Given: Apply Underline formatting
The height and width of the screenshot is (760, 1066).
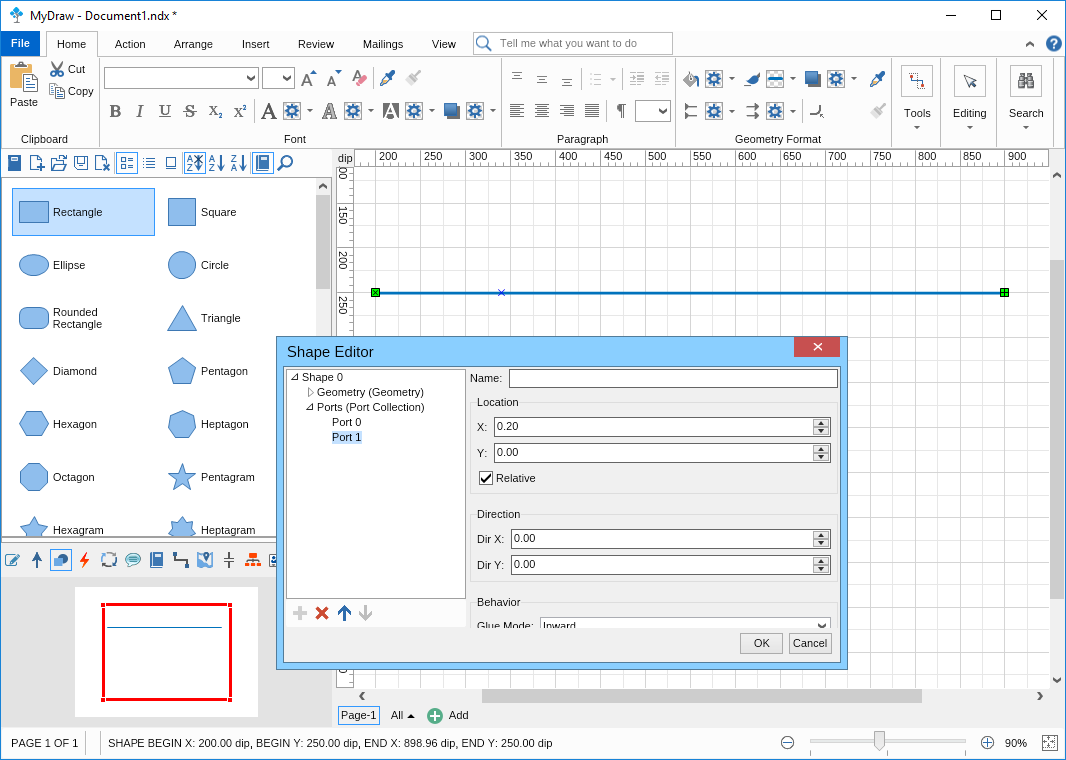Looking at the screenshot, I should [x=165, y=111].
